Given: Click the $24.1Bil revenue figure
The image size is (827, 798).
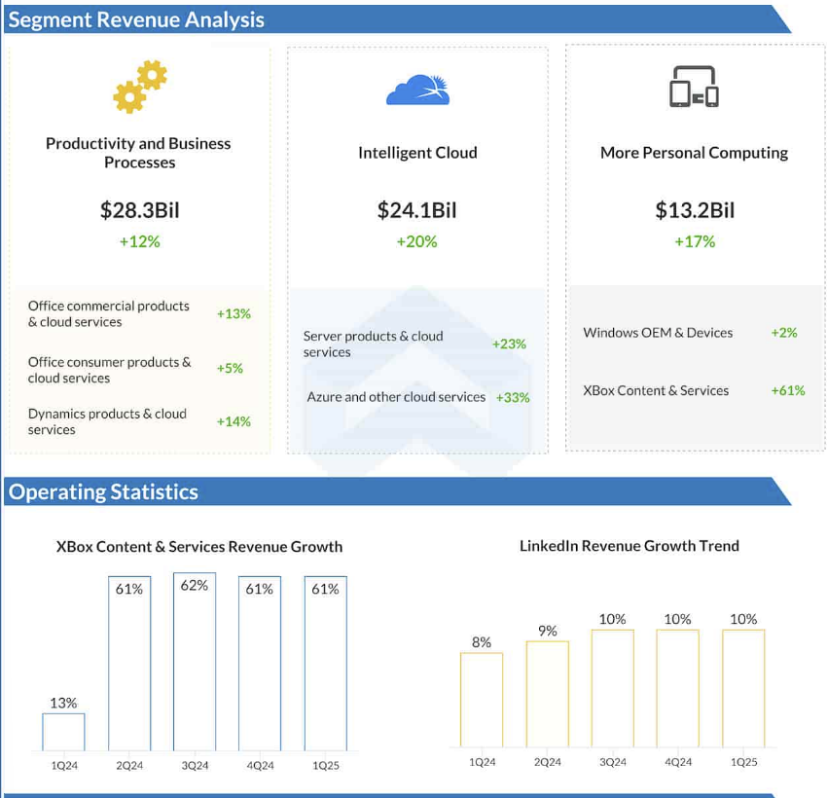Looking at the screenshot, I should tap(417, 210).
